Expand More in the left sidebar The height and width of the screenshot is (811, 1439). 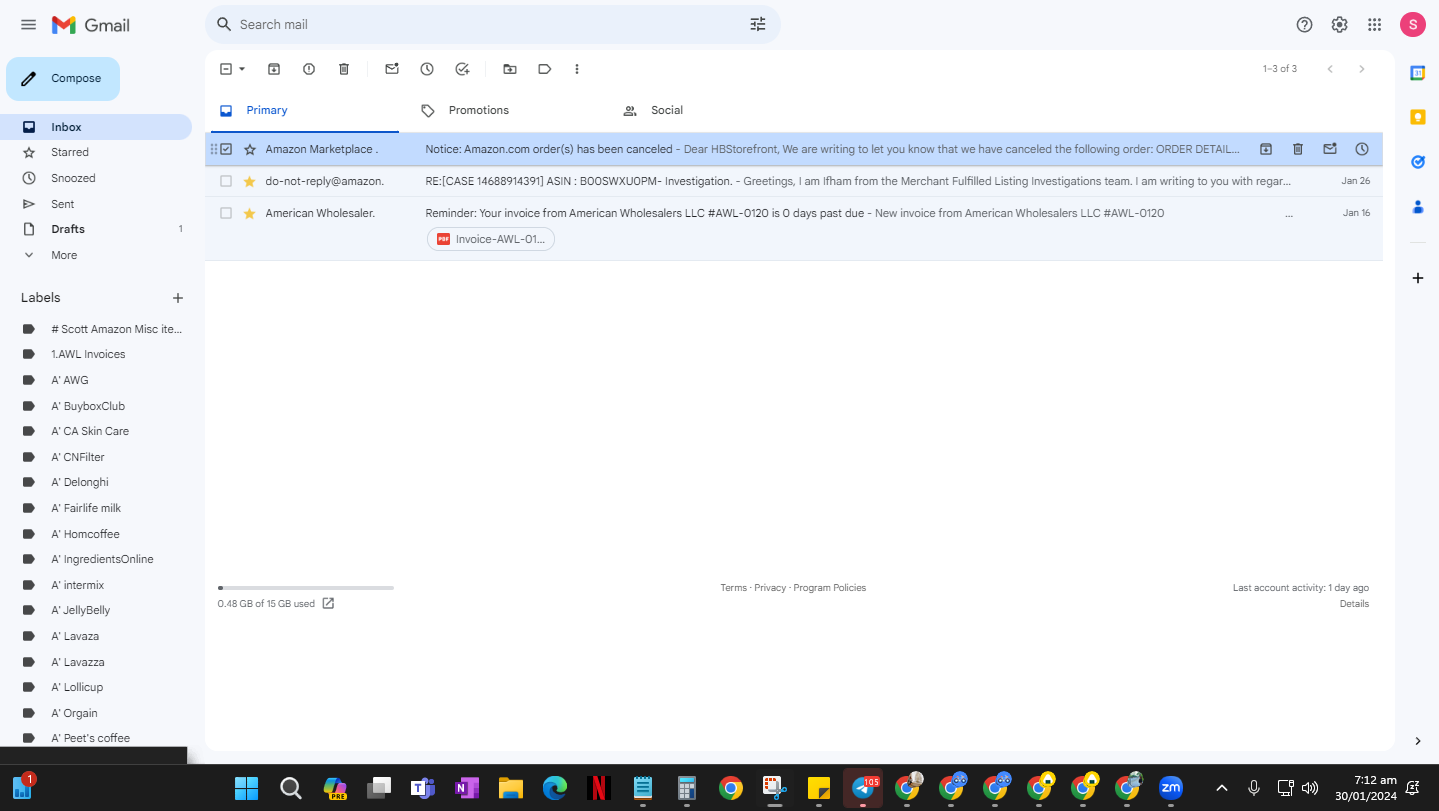pos(64,255)
